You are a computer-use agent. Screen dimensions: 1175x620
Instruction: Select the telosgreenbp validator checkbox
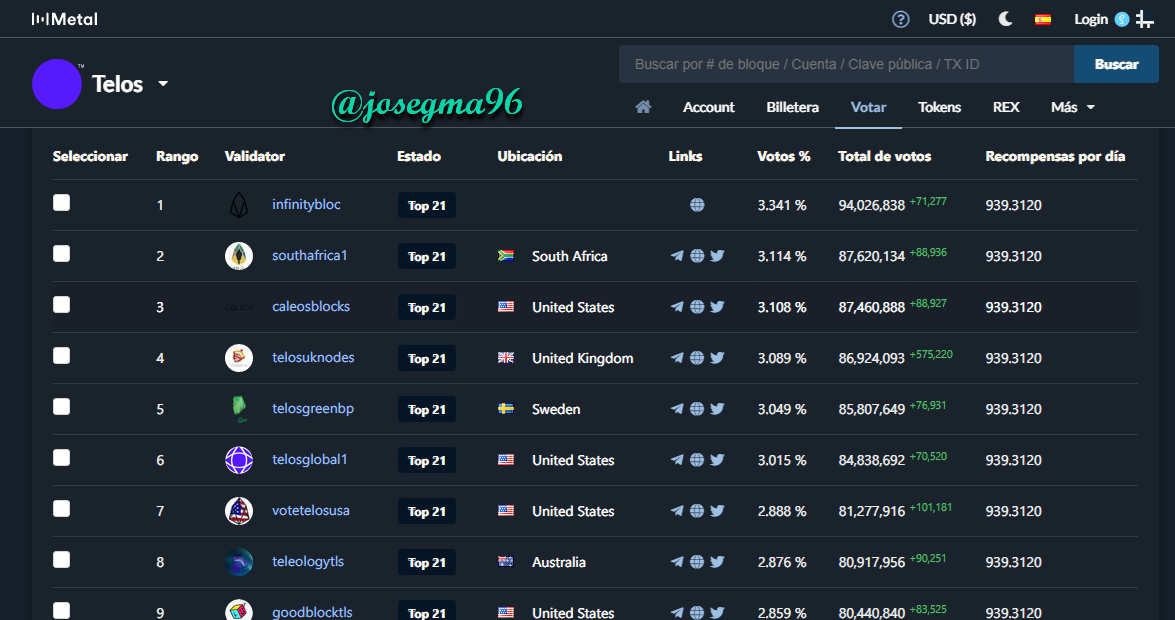point(61,407)
